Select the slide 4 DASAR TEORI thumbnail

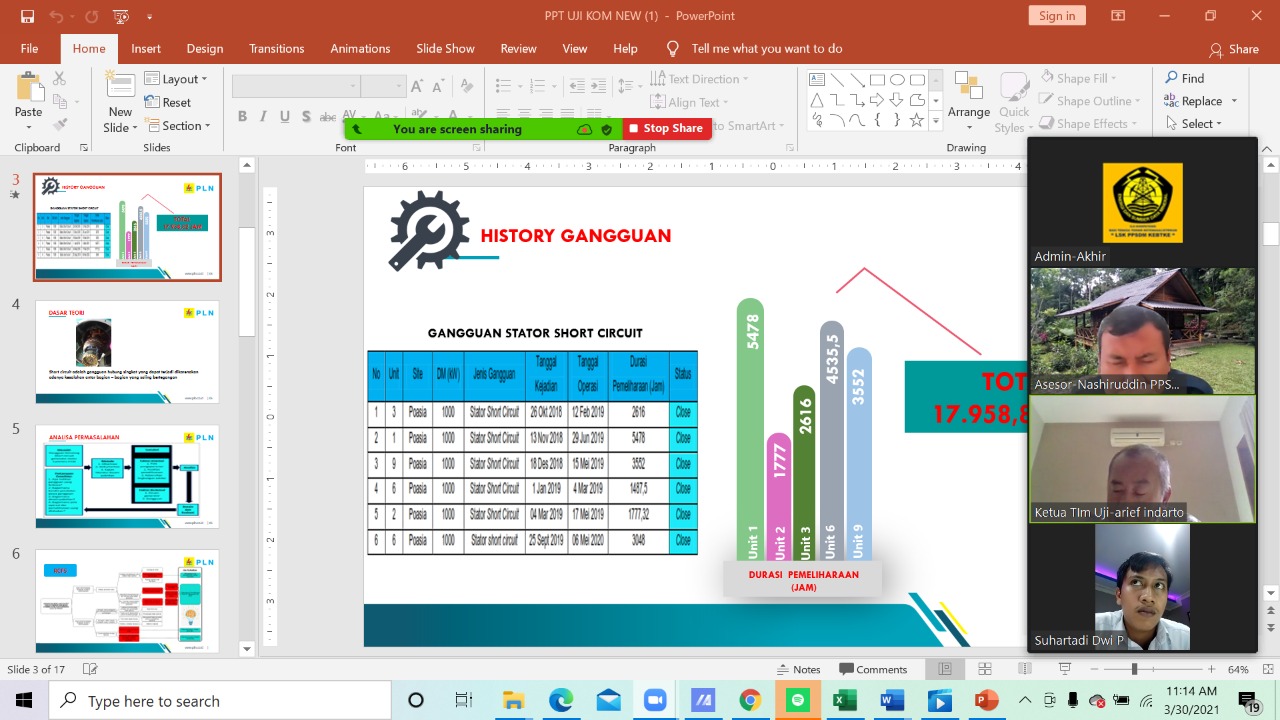click(x=127, y=352)
